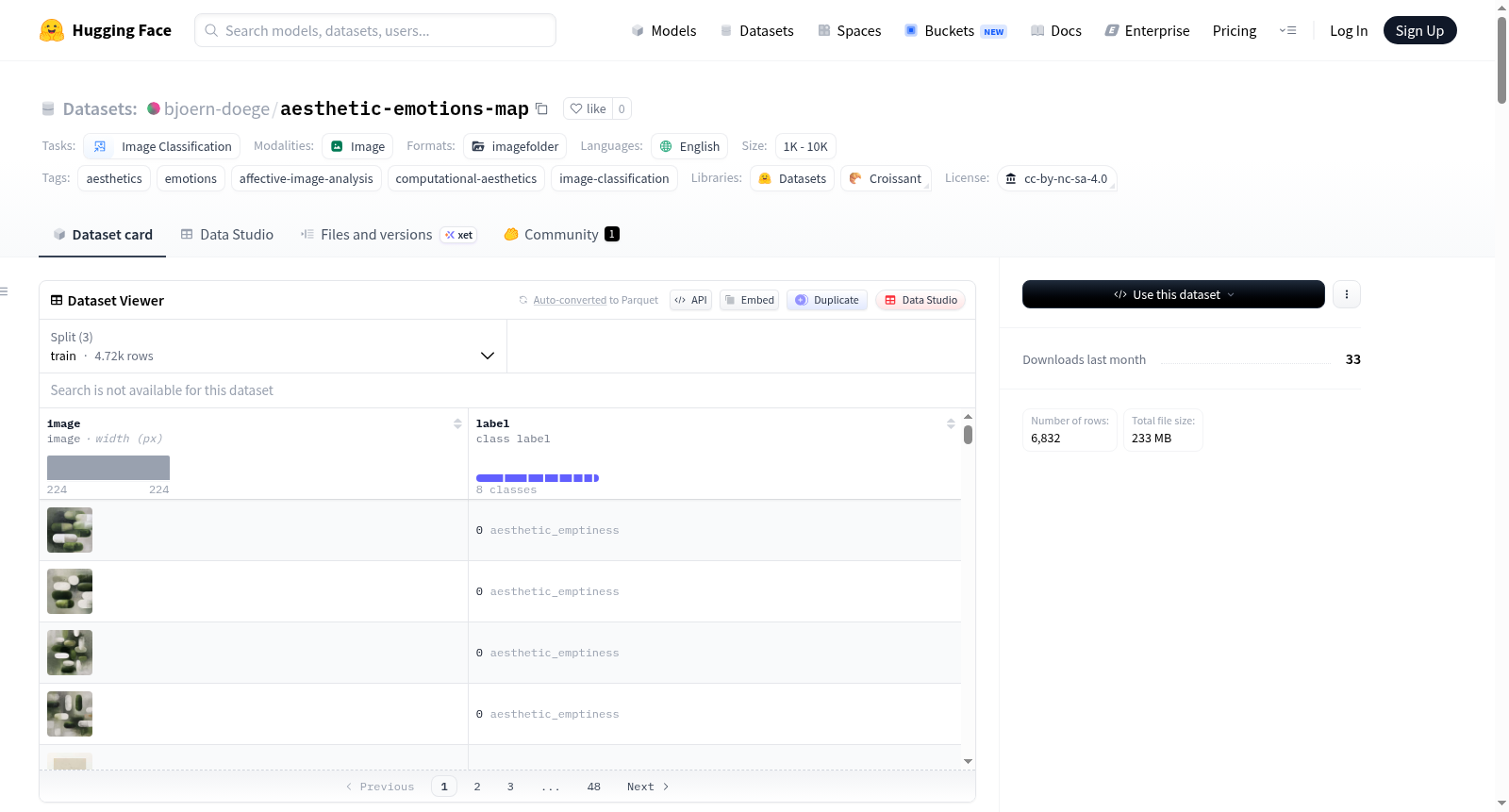The height and width of the screenshot is (812, 1509).
Task: Expand the Use this dataset dropdown
Action: pos(1173,294)
